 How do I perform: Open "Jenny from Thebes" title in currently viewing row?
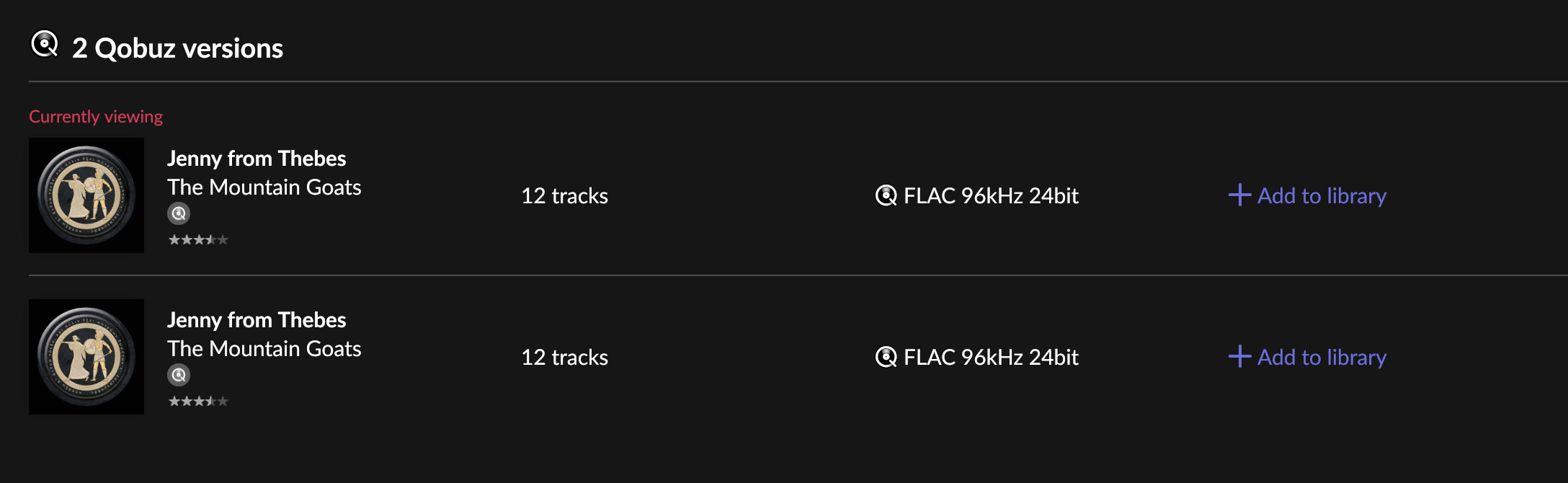[x=257, y=159]
